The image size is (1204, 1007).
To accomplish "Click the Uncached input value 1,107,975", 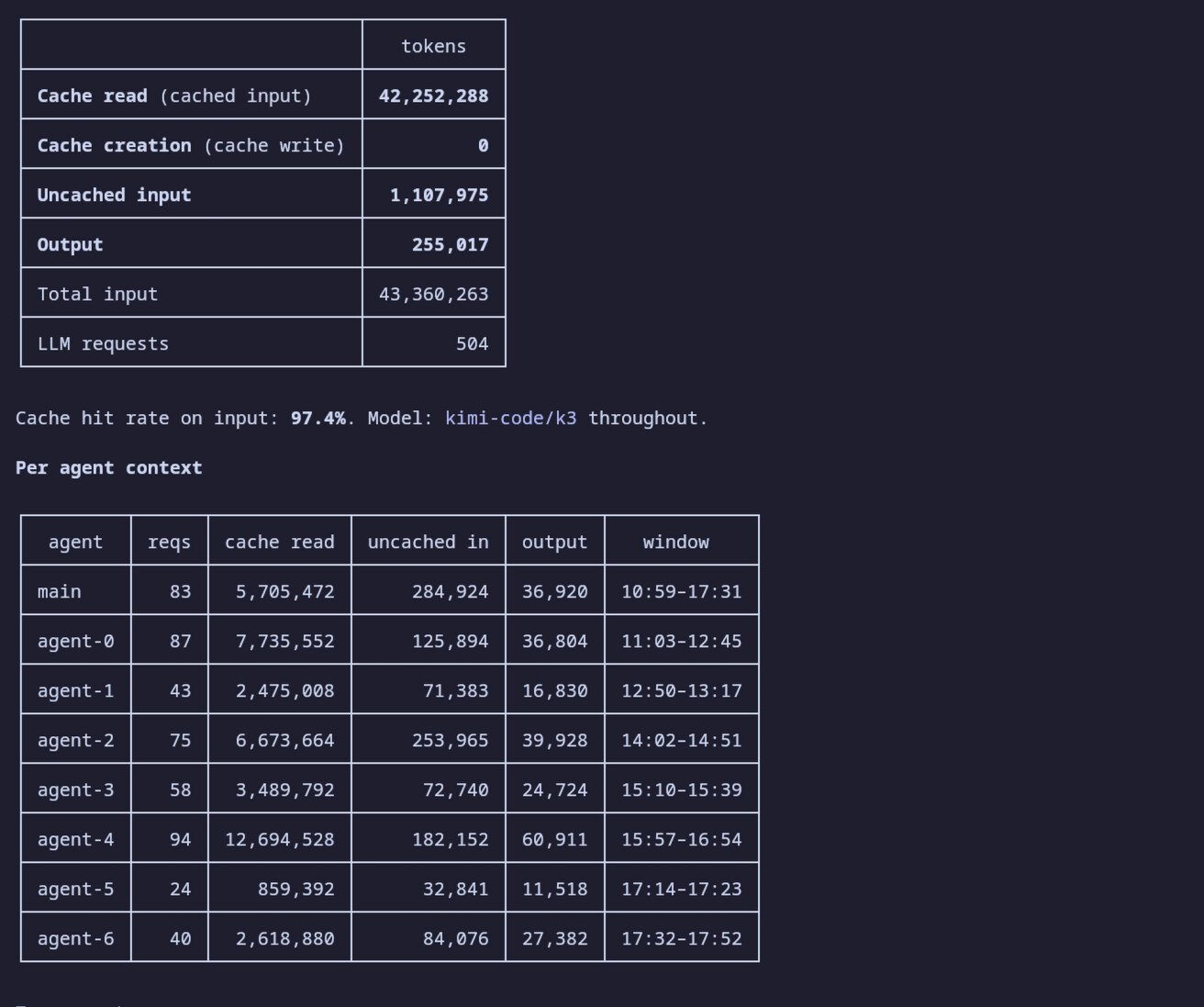I will point(439,195).
